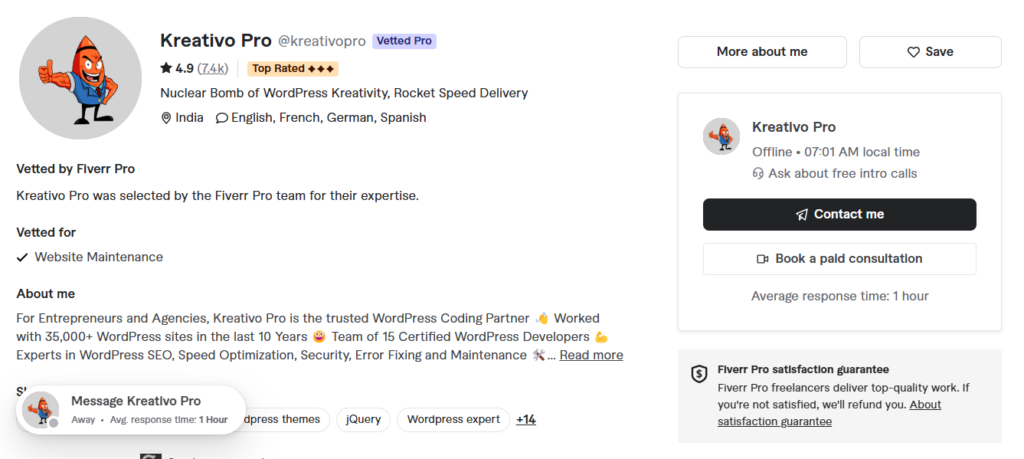Image resolution: width=1024 pixels, height=459 pixels.
Task: Select Book a paid consultation
Action: tap(839, 259)
